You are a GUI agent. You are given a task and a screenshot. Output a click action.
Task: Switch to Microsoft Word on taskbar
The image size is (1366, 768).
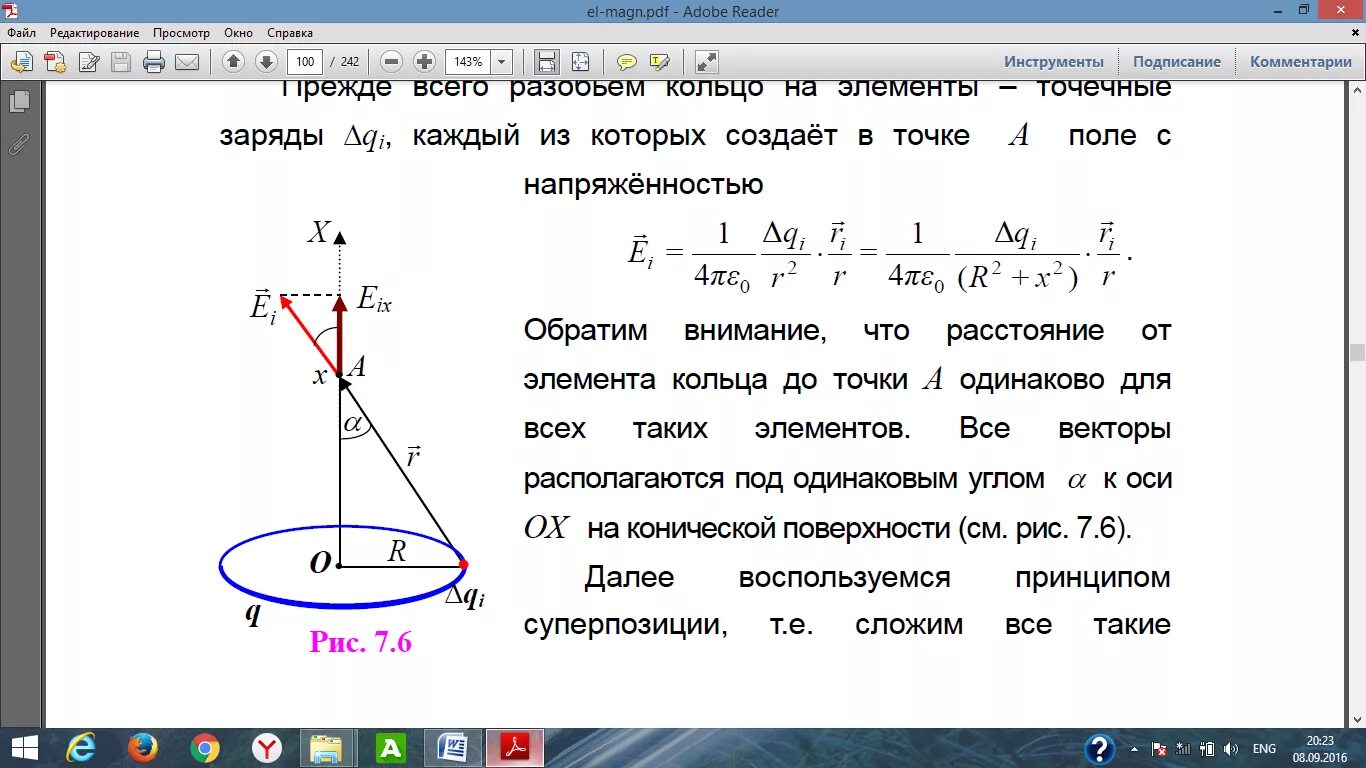point(453,748)
